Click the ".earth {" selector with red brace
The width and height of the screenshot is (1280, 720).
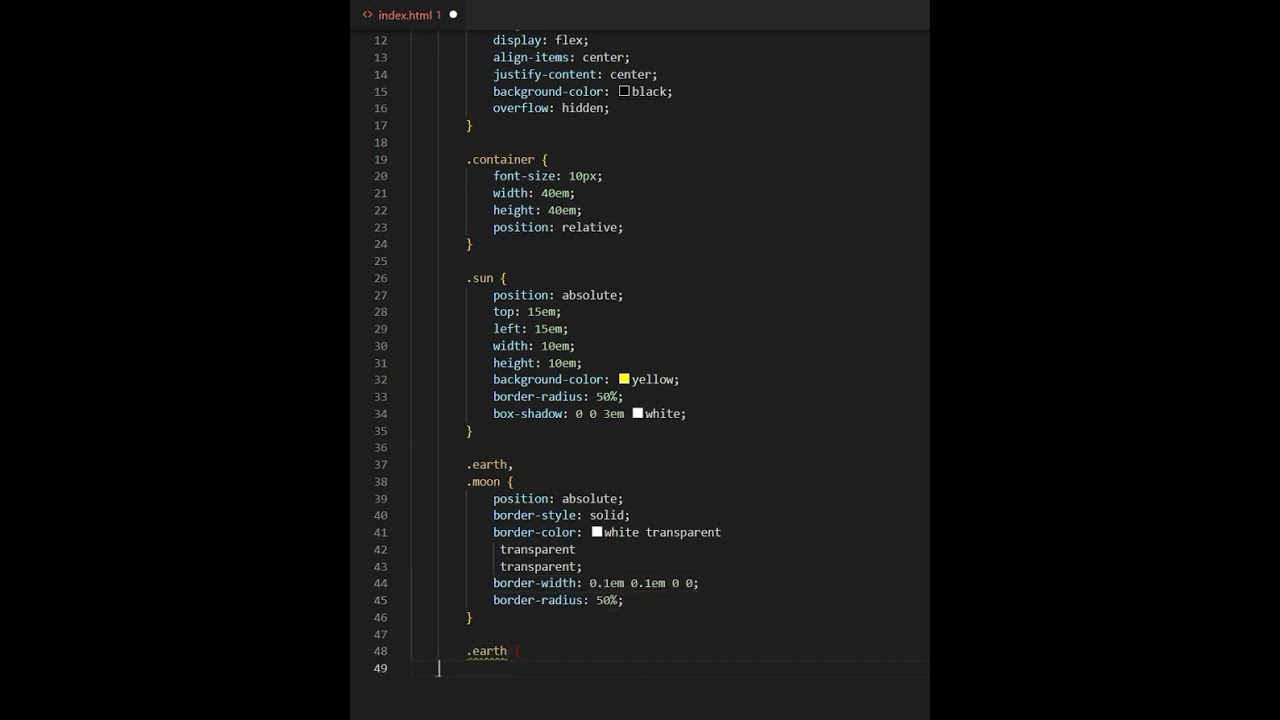(x=493, y=651)
